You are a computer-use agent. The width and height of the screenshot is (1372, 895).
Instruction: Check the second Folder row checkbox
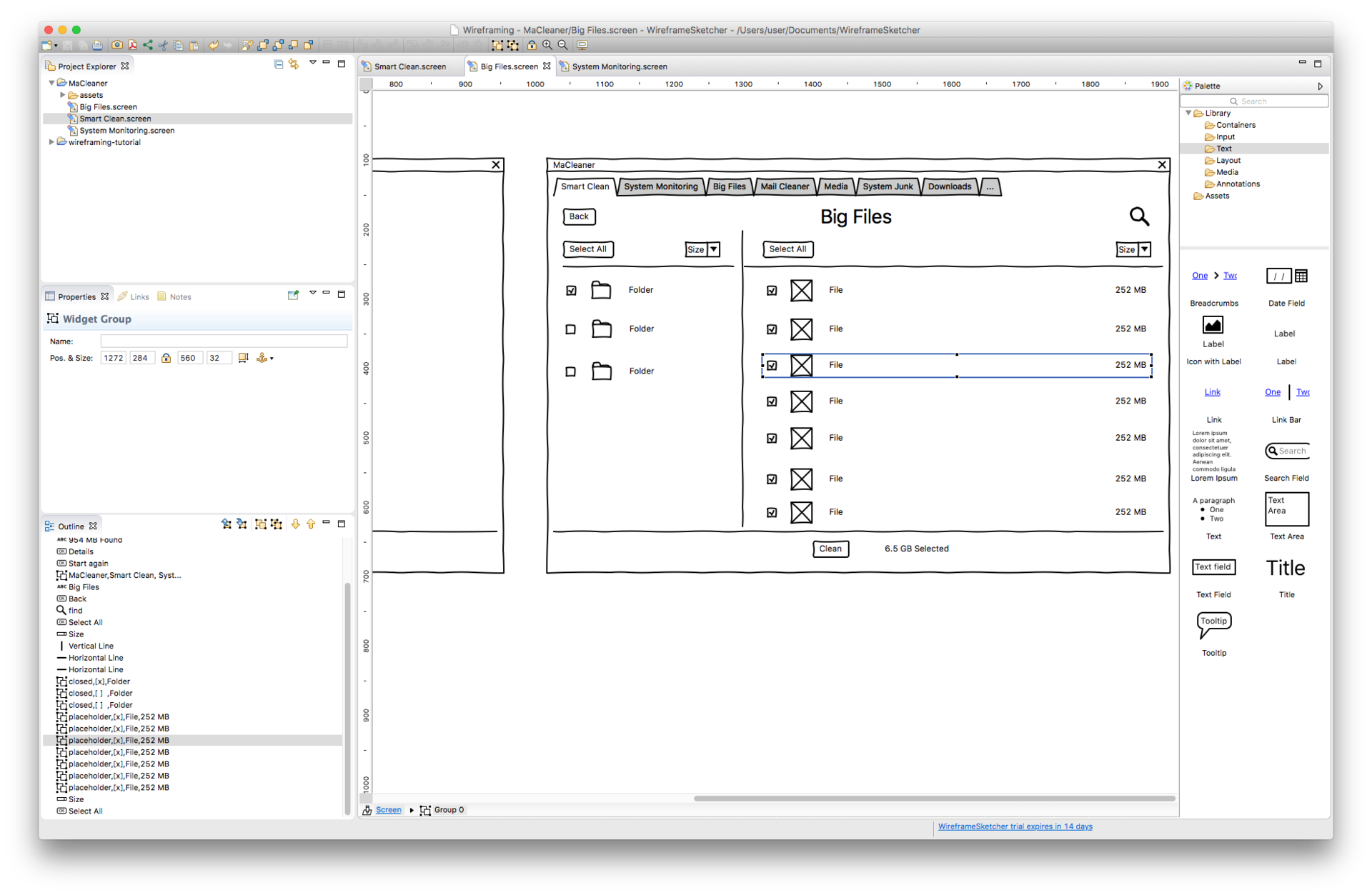pyautogui.click(x=570, y=329)
